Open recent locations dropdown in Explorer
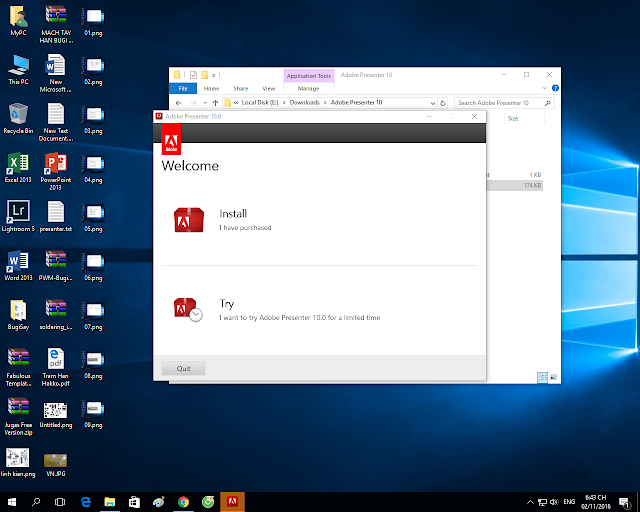The height and width of the screenshot is (512, 640). click(205, 103)
